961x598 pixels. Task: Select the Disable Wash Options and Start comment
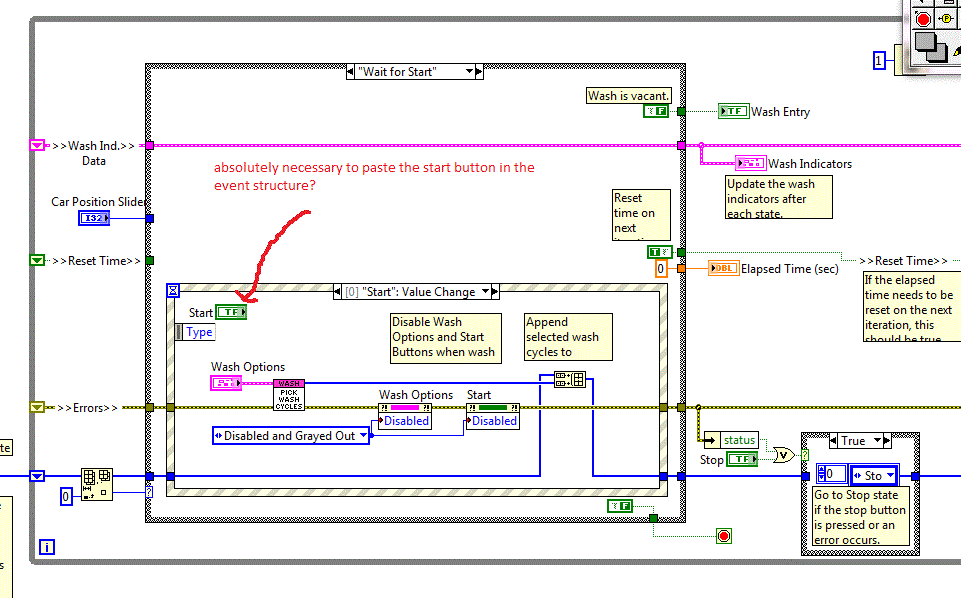pyautogui.click(x=446, y=338)
